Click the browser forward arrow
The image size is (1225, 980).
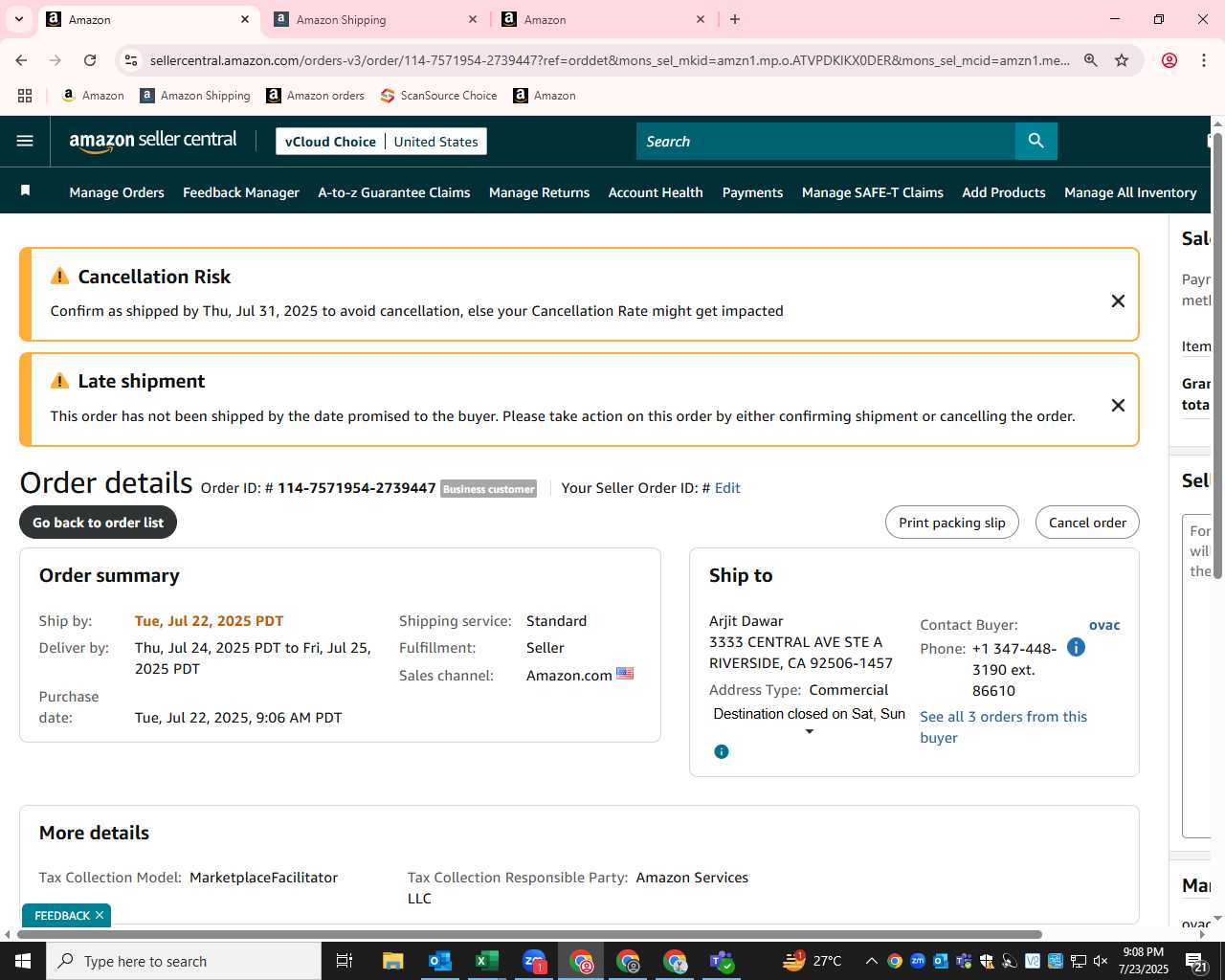pyautogui.click(x=56, y=60)
